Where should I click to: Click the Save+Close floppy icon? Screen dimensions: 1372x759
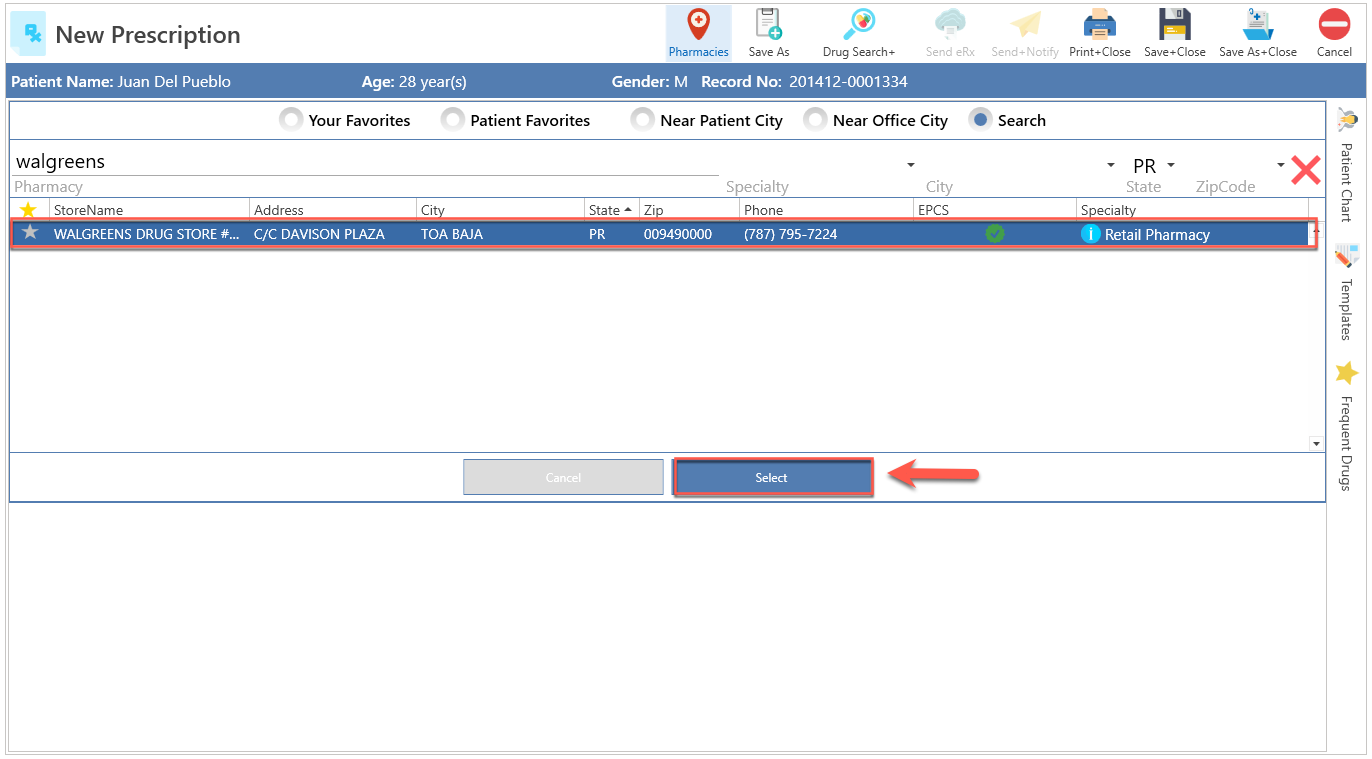[x=1175, y=25]
